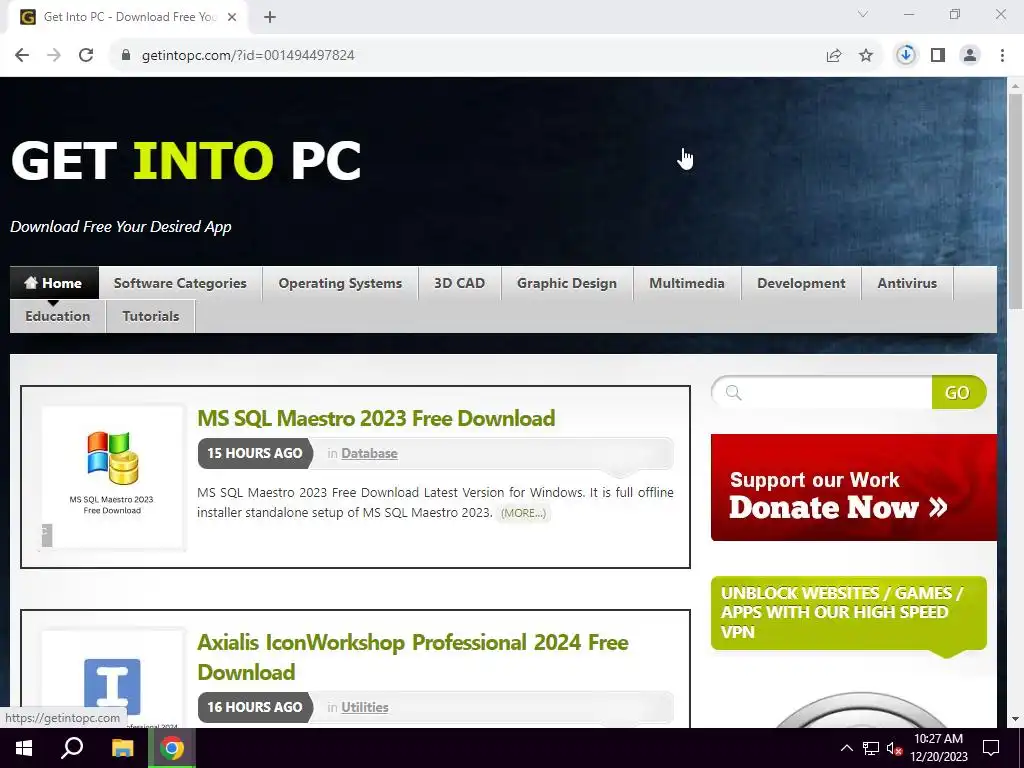
Task: Open the Chrome profile avatar
Action: coord(970,55)
